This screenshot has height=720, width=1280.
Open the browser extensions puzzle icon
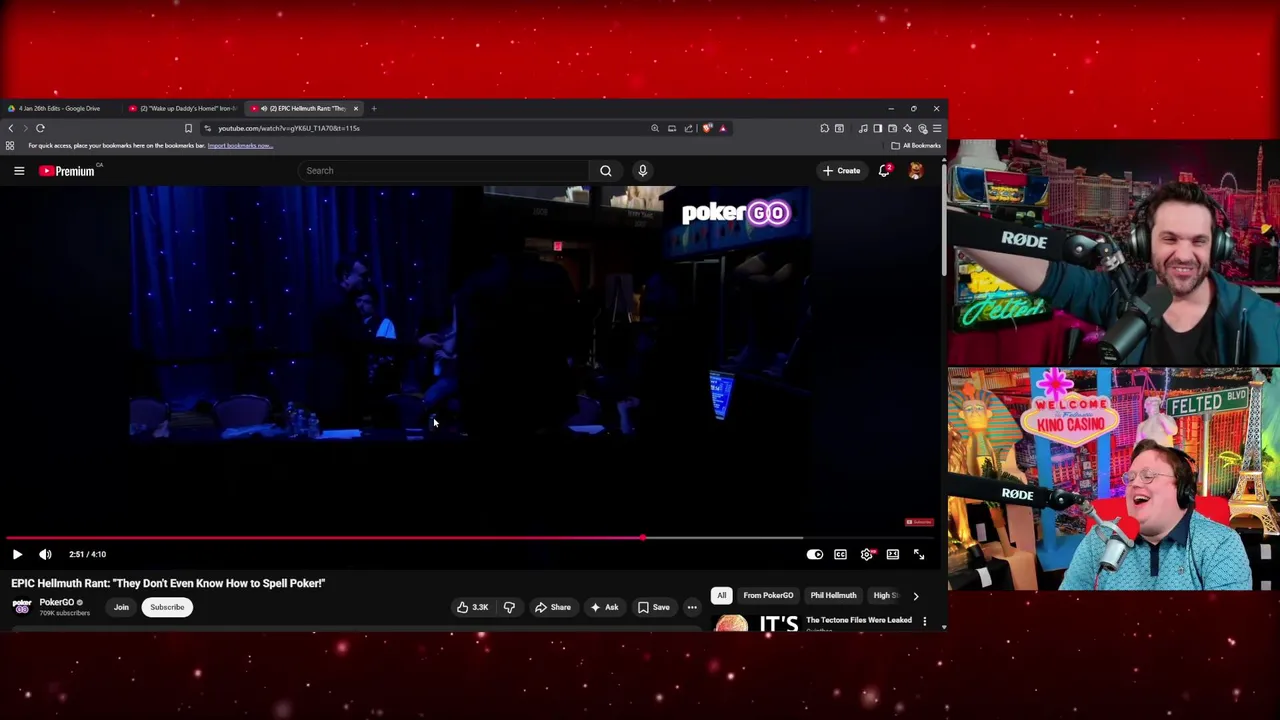pyautogui.click(x=824, y=128)
